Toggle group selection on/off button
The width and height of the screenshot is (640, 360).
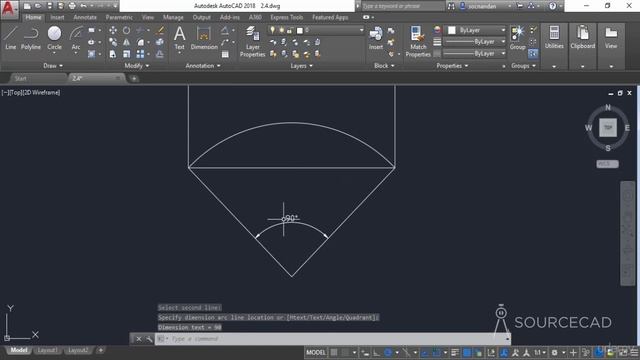pos(533,54)
